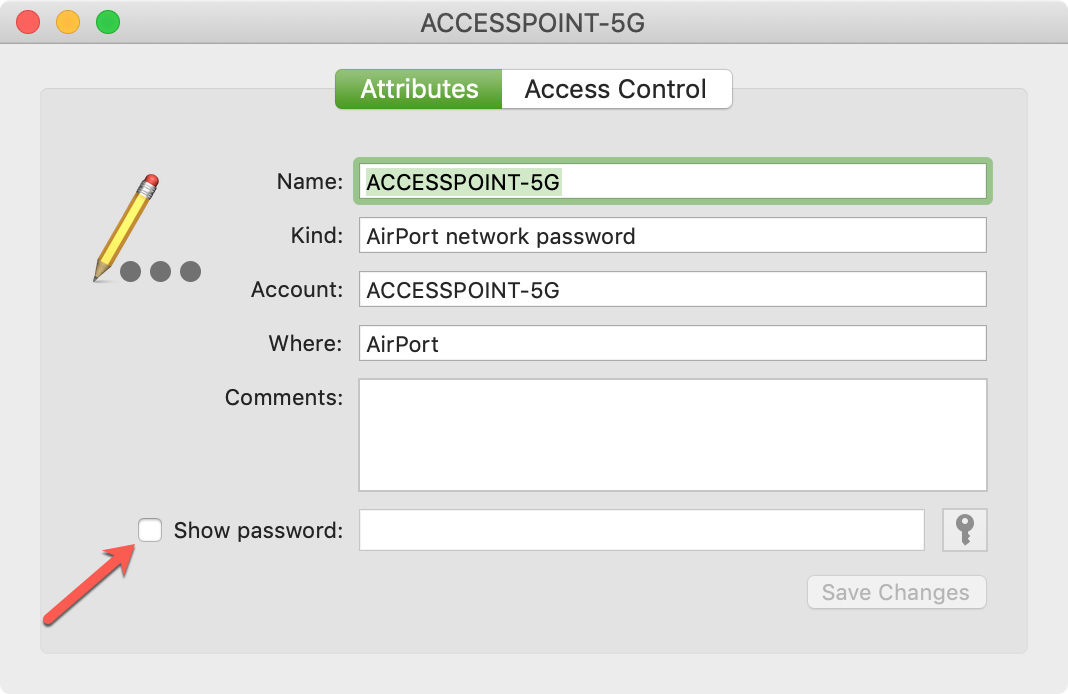Click the Show password label text

[258, 531]
